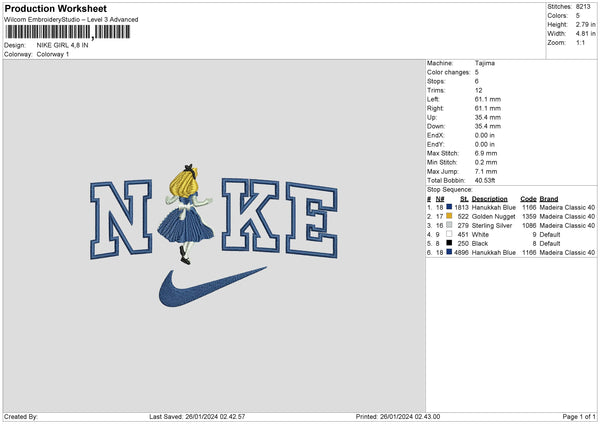Click the Max Jump value 7.1 mm

pos(486,172)
